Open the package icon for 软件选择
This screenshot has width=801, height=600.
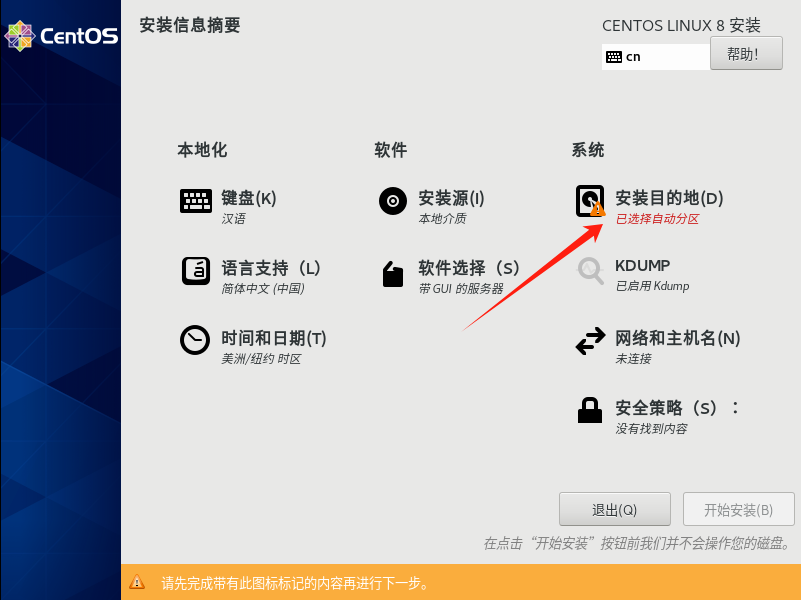393,274
